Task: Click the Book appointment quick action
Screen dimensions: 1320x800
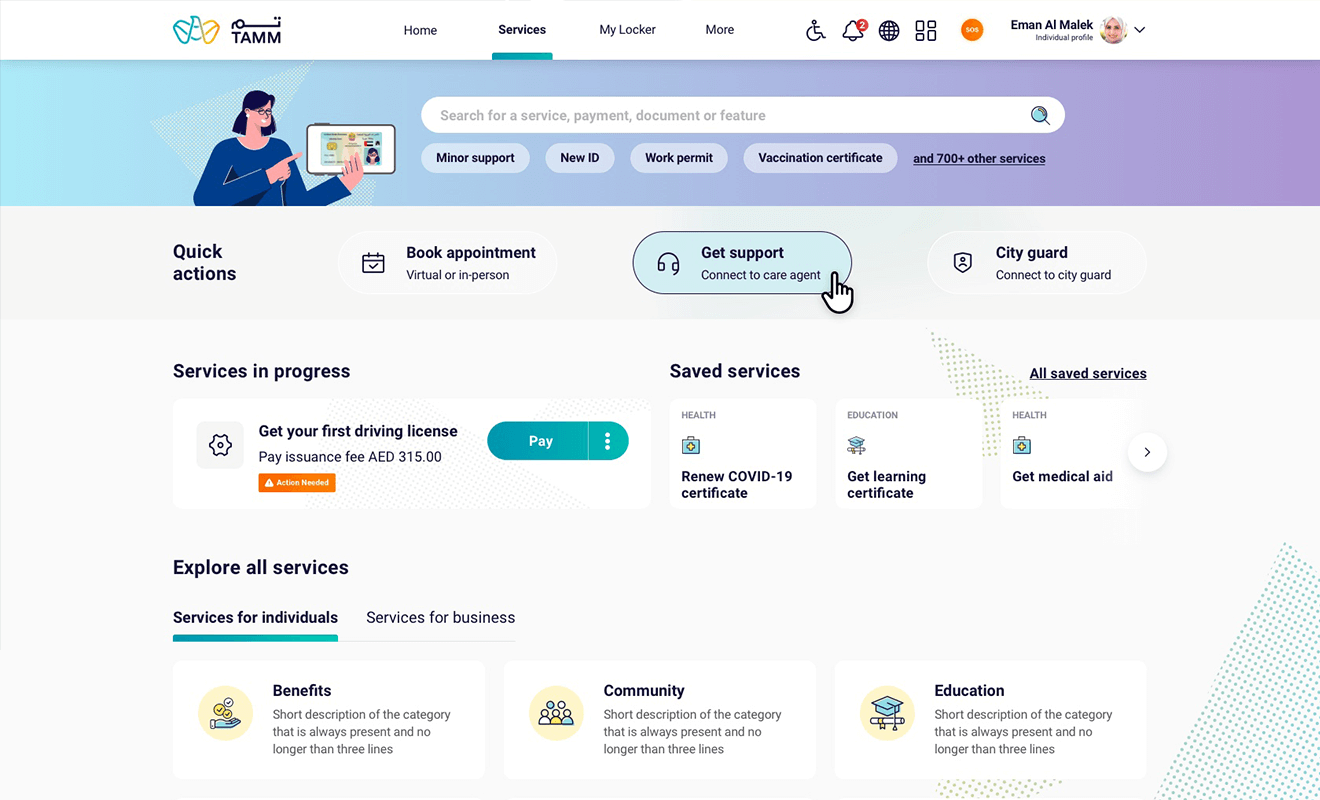Action: 447,263
